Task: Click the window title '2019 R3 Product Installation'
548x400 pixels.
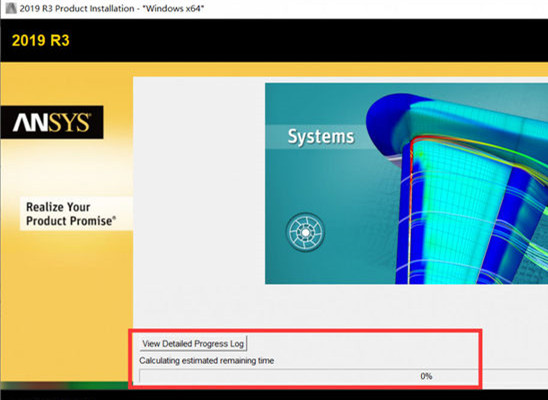Action: 111,8
